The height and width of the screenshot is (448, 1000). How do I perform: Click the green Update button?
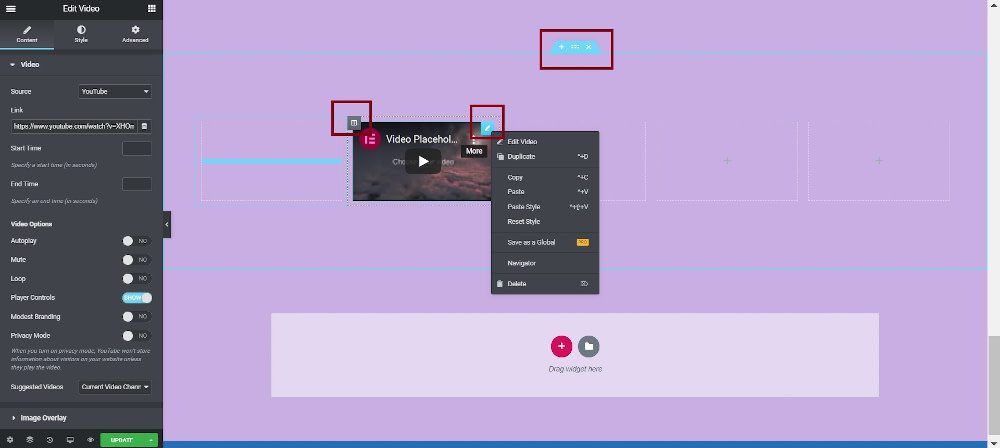(x=123, y=440)
